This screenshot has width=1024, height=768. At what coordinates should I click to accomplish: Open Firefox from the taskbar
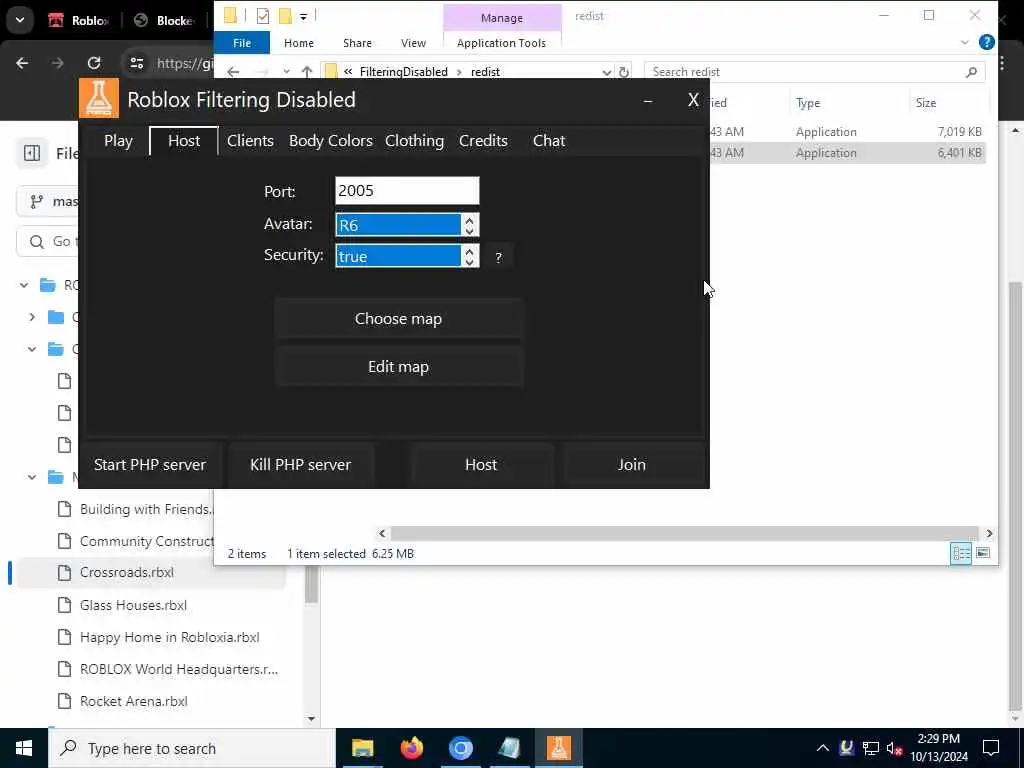(411, 748)
